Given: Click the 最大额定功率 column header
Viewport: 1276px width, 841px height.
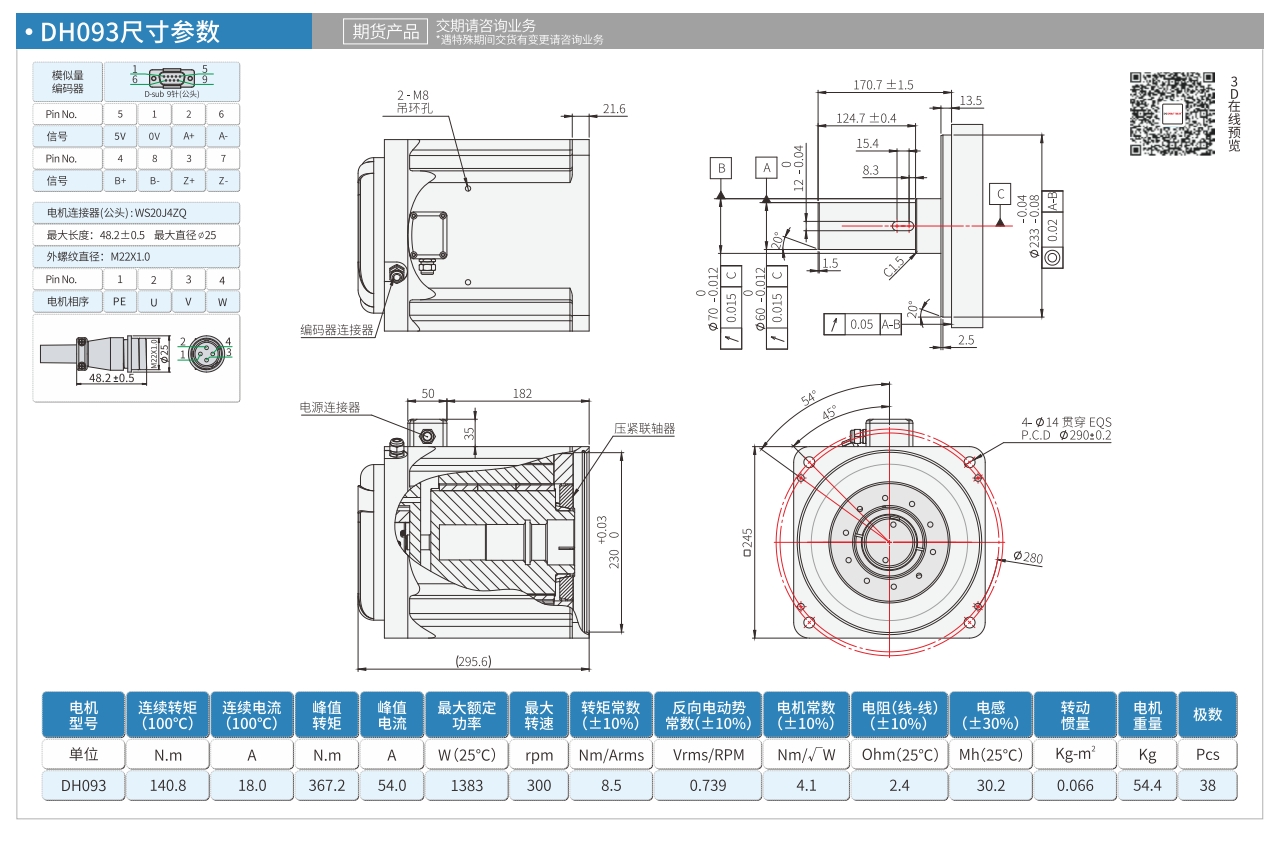Looking at the screenshot, I should pyautogui.click(x=467, y=715).
